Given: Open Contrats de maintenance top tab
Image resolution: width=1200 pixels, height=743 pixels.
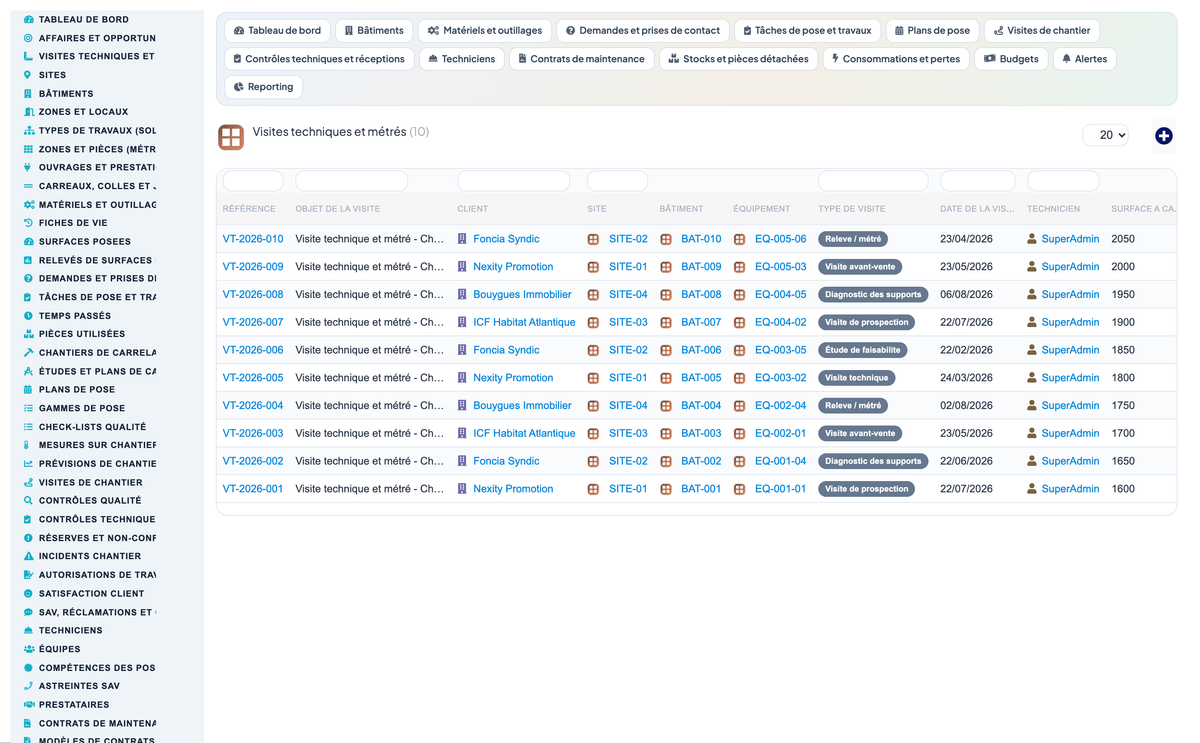Looking at the screenshot, I should pyautogui.click(x=581, y=59).
